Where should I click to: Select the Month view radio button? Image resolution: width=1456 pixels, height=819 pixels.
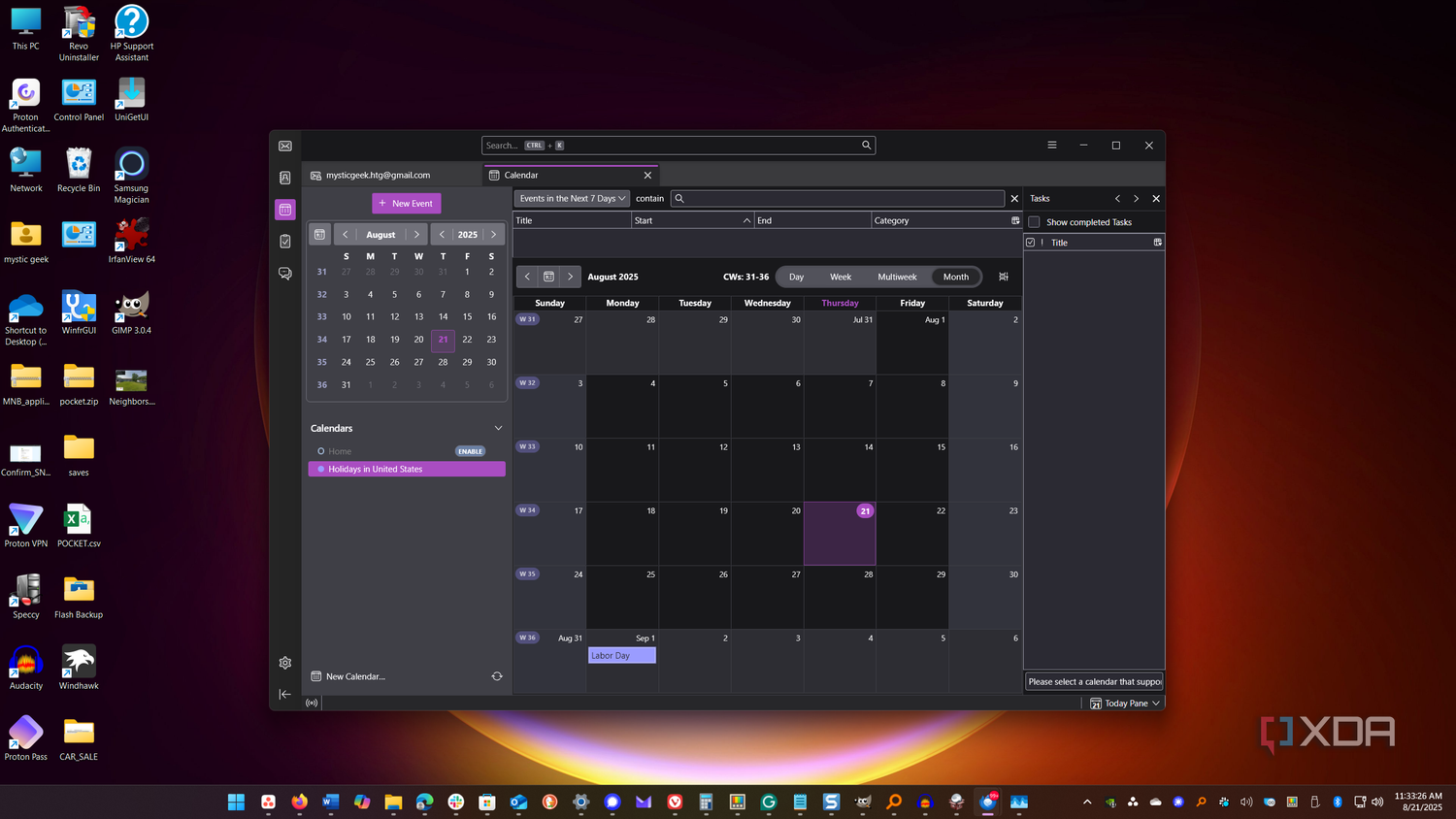(956, 277)
